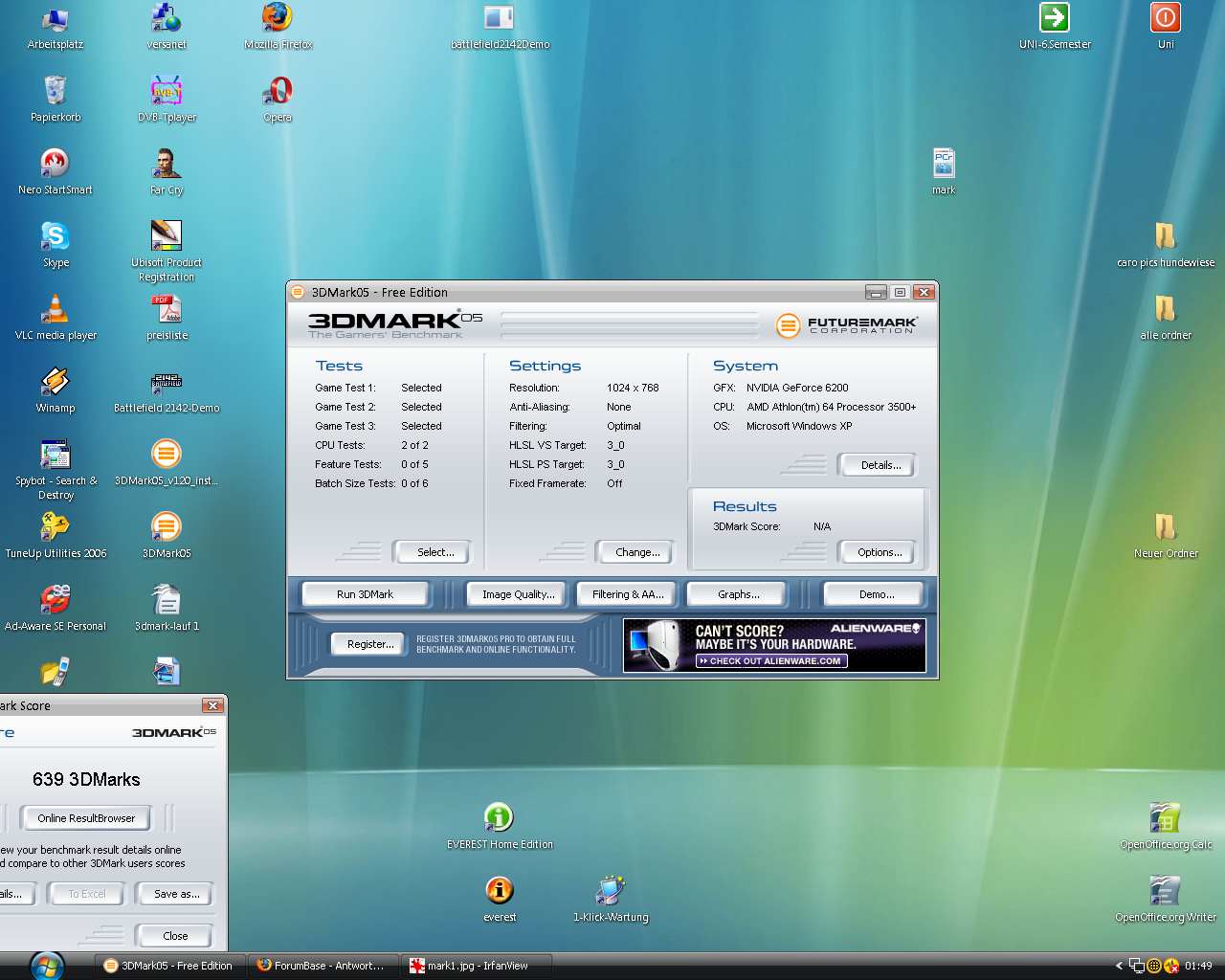
Task: Click the taskbar clock showing 01:49
Action: point(1198,966)
